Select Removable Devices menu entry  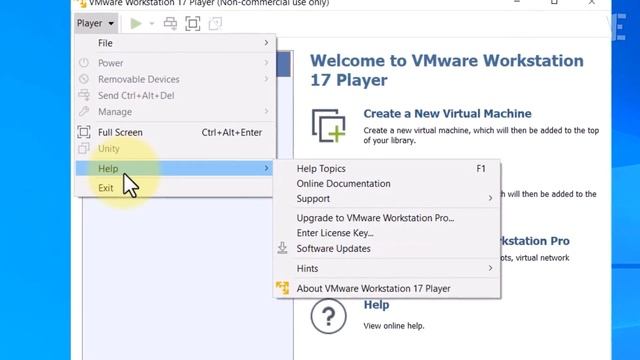point(174,79)
